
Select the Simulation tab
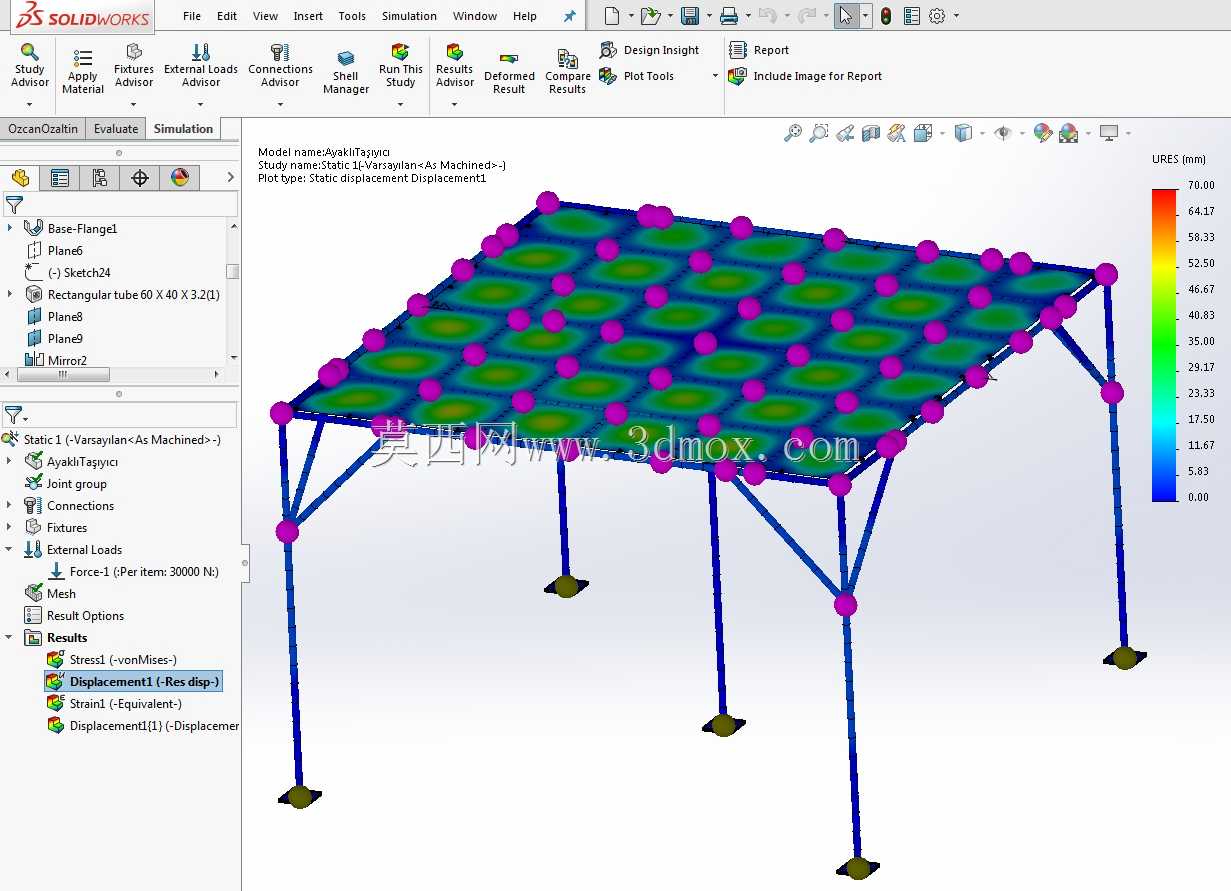183,128
